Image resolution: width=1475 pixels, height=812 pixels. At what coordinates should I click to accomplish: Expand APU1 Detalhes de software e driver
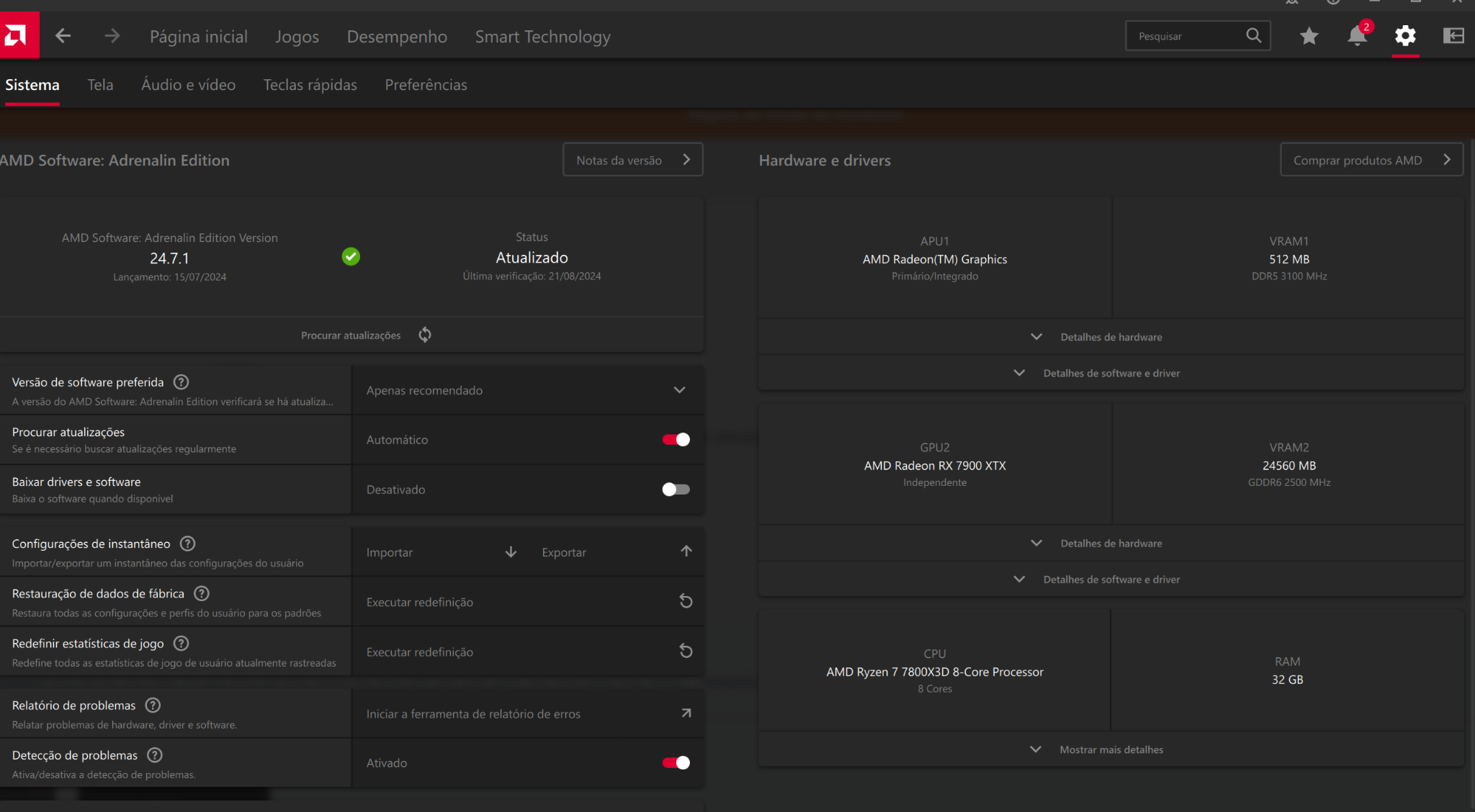(1111, 373)
